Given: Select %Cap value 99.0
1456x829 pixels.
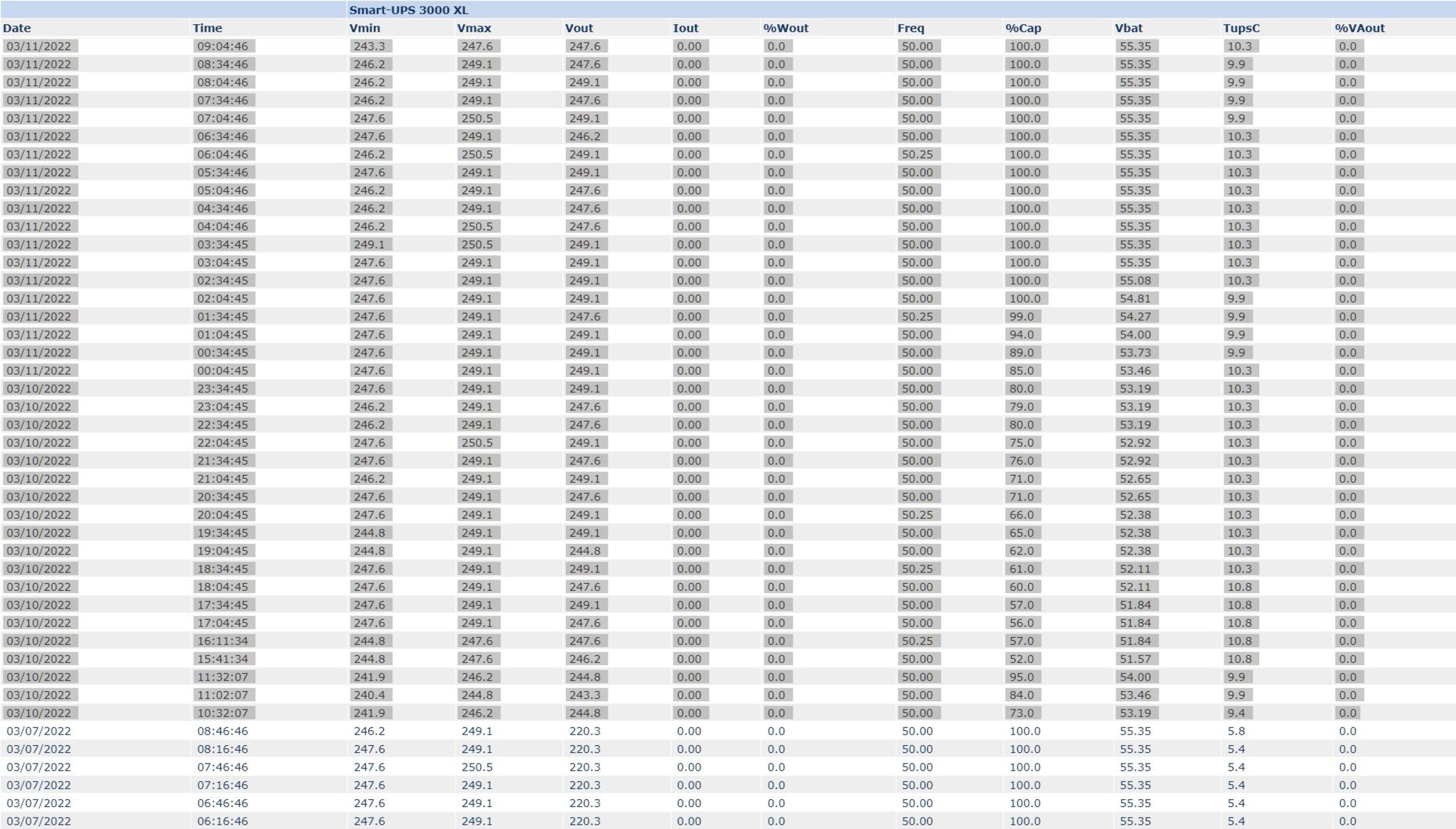Looking at the screenshot, I should (x=1022, y=317).
